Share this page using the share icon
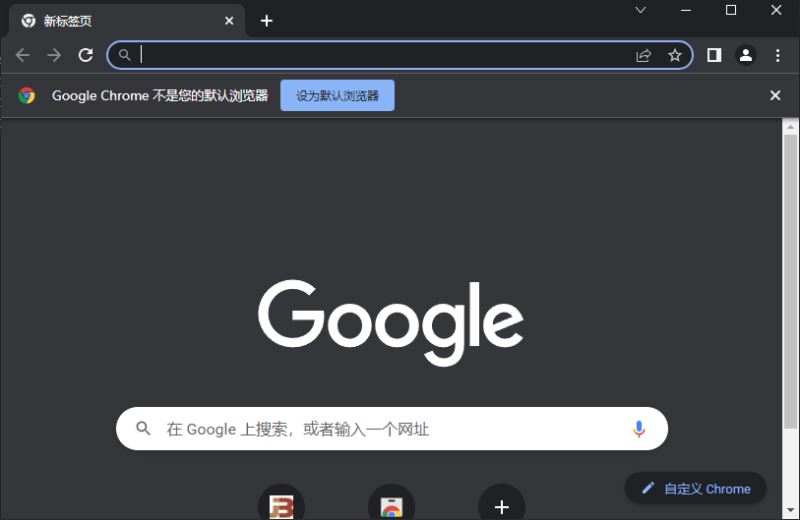The height and width of the screenshot is (520, 800). (644, 55)
